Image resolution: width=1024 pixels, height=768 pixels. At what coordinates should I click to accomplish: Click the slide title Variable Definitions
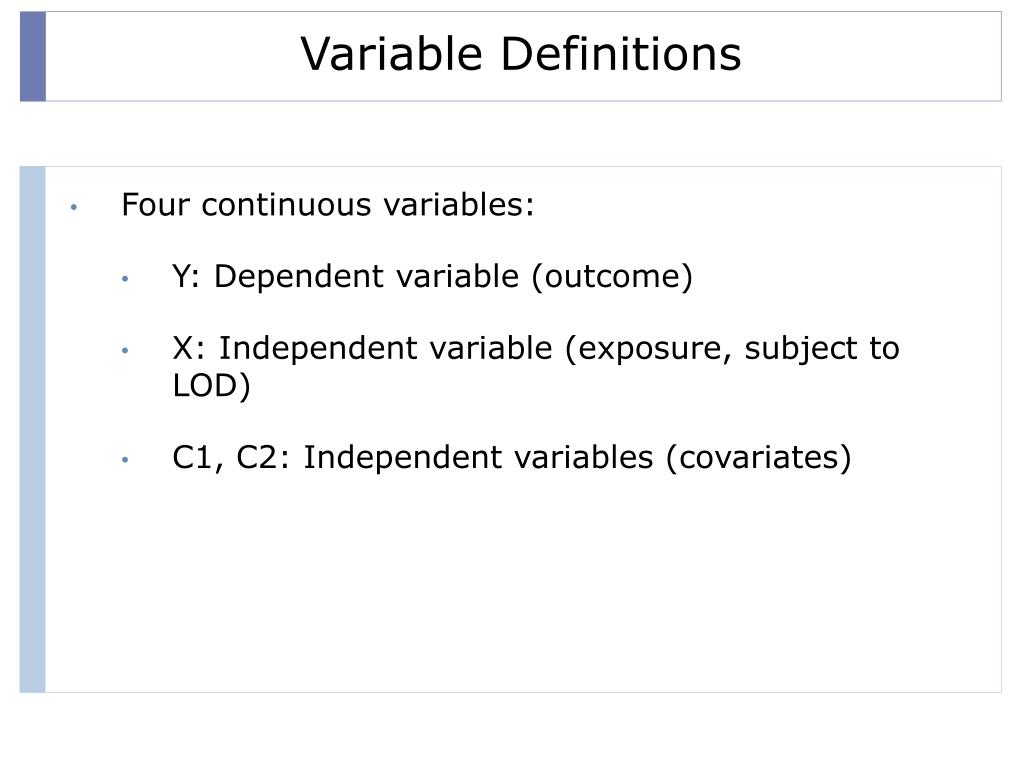point(520,54)
